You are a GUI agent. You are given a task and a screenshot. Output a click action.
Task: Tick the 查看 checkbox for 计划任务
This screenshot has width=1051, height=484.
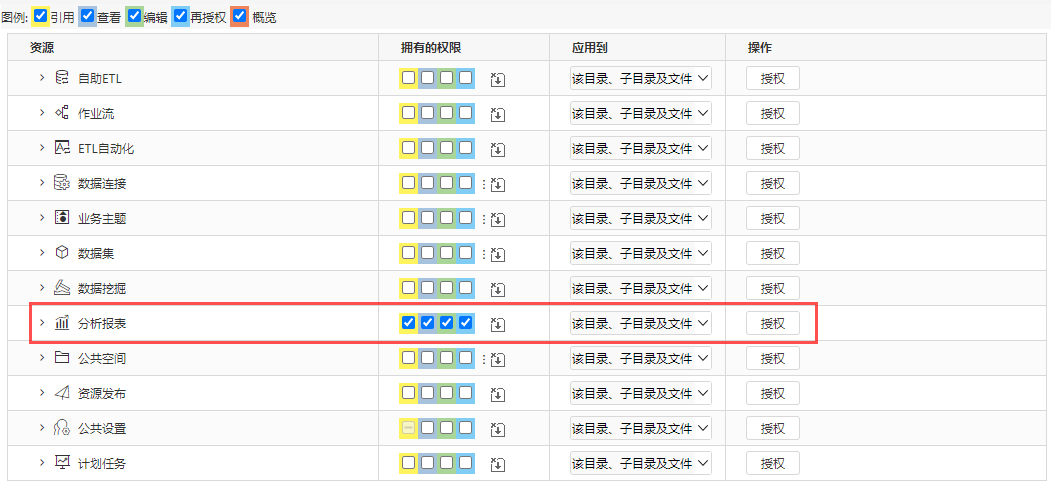point(428,463)
